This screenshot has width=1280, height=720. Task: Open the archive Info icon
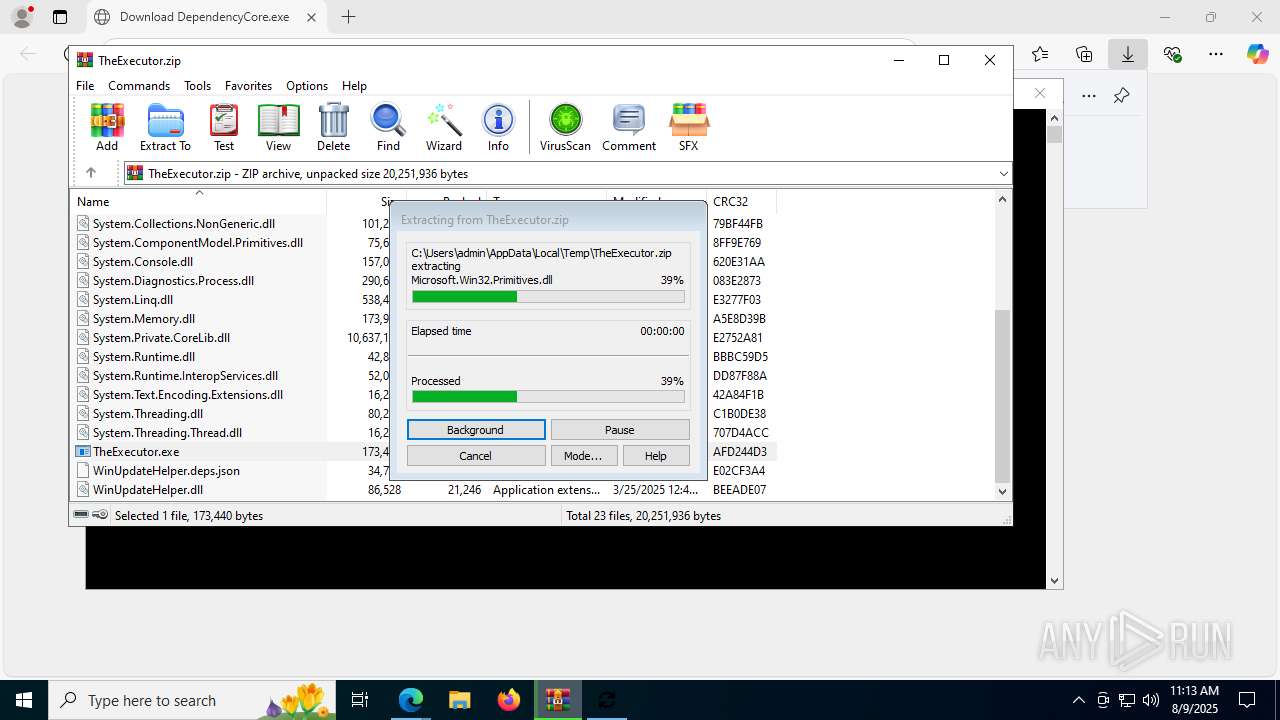tap(498, 127)
